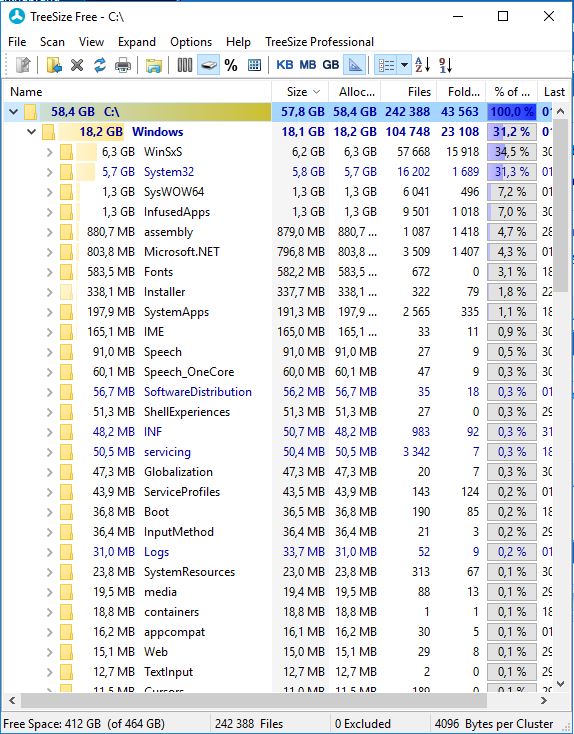This screenshot has width=574, height=734.
Task: Toggle automatic size units triangle icon
Action: coord(355,65)
